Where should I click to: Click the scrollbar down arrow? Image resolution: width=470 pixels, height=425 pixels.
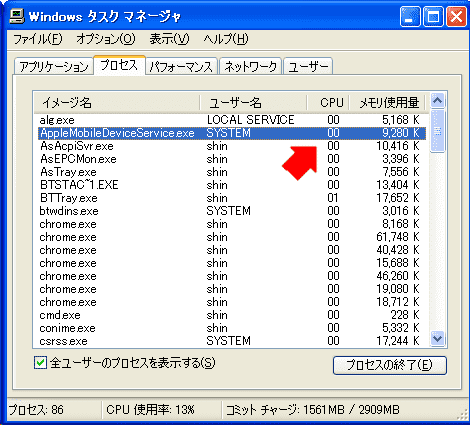[x=437, y=338]
